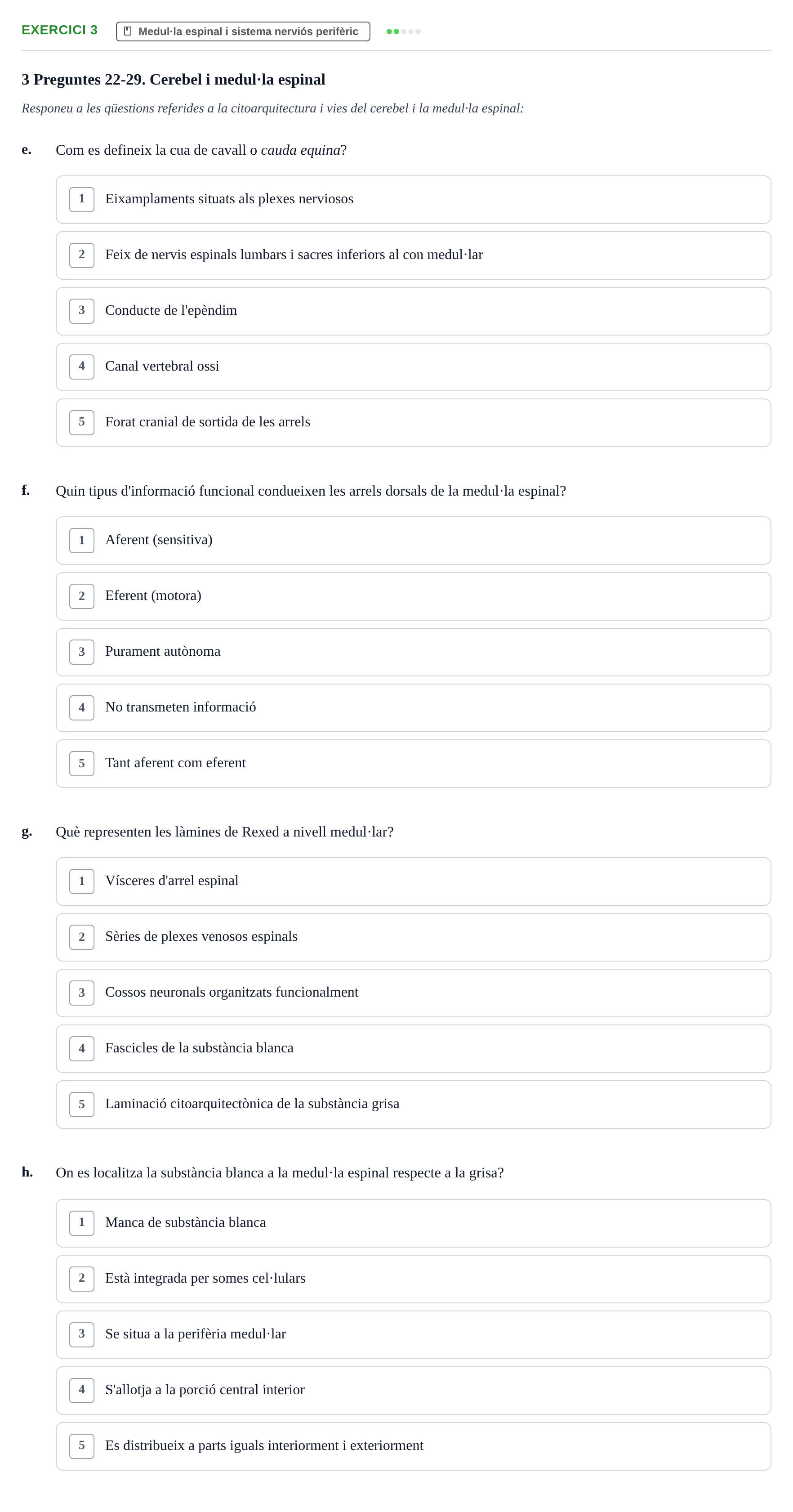Select Aferent (sensitiva) for question f

coord(413,541)
